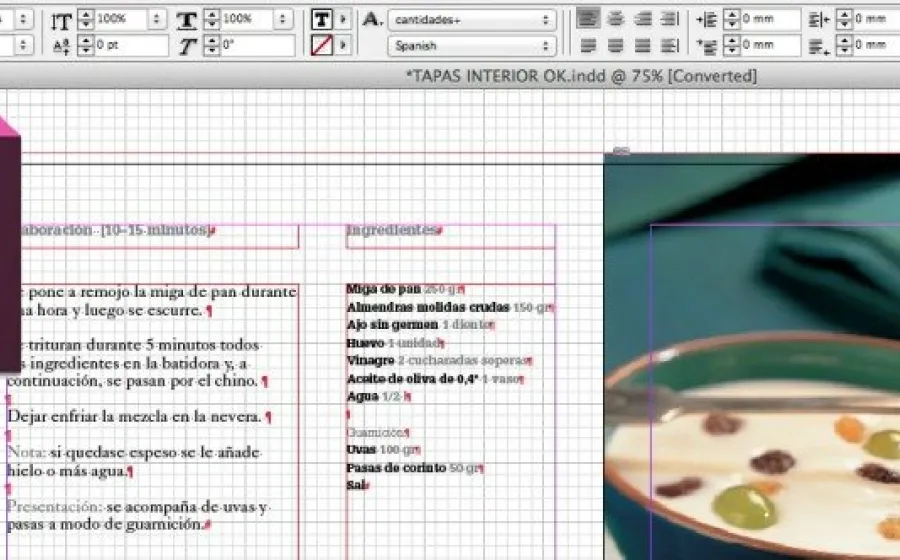Click into the right indent 0 mm field

(x=876, y=20)
